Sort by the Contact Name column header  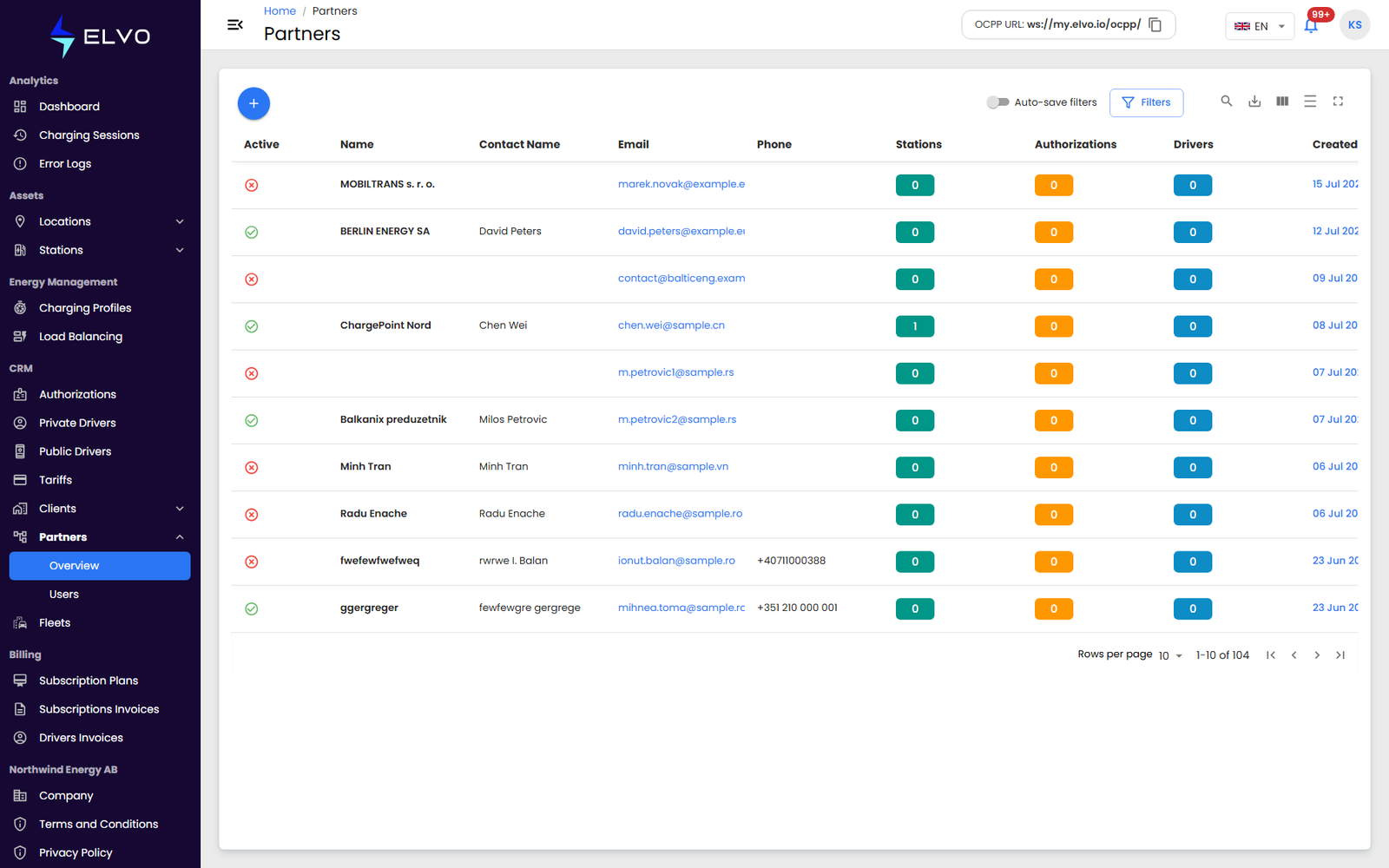click(x=519, y=145)
